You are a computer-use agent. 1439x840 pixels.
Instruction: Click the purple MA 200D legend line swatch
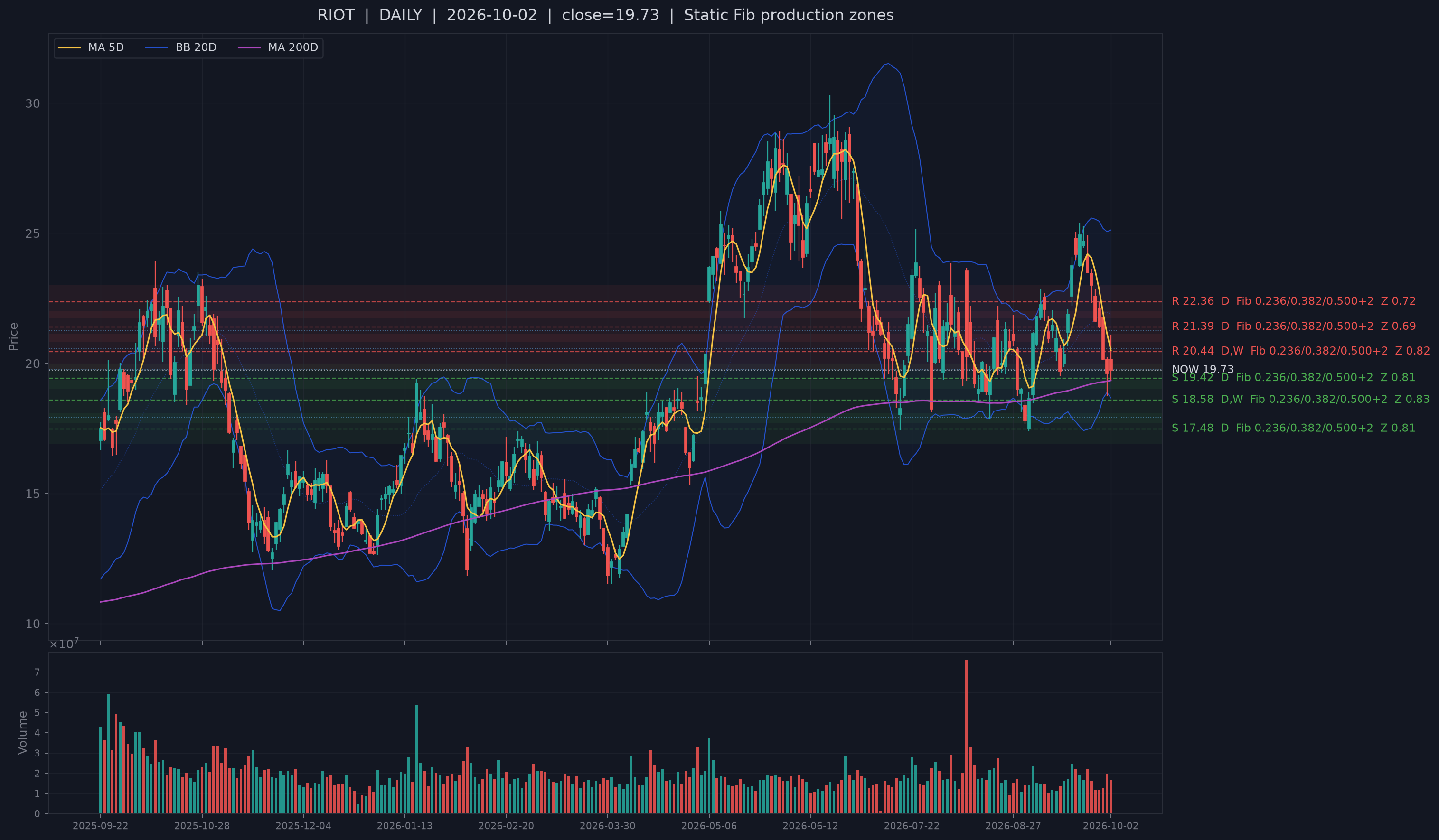point(249,47)
